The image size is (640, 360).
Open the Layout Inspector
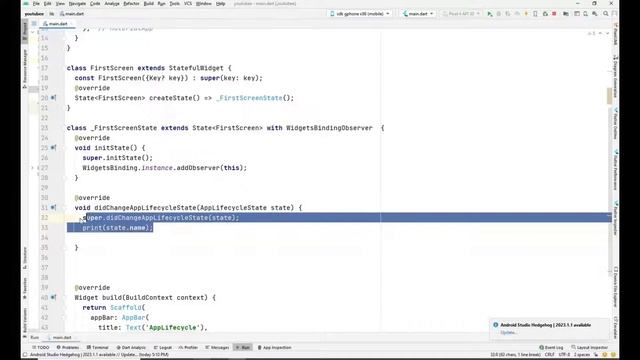tap(589, 347)
